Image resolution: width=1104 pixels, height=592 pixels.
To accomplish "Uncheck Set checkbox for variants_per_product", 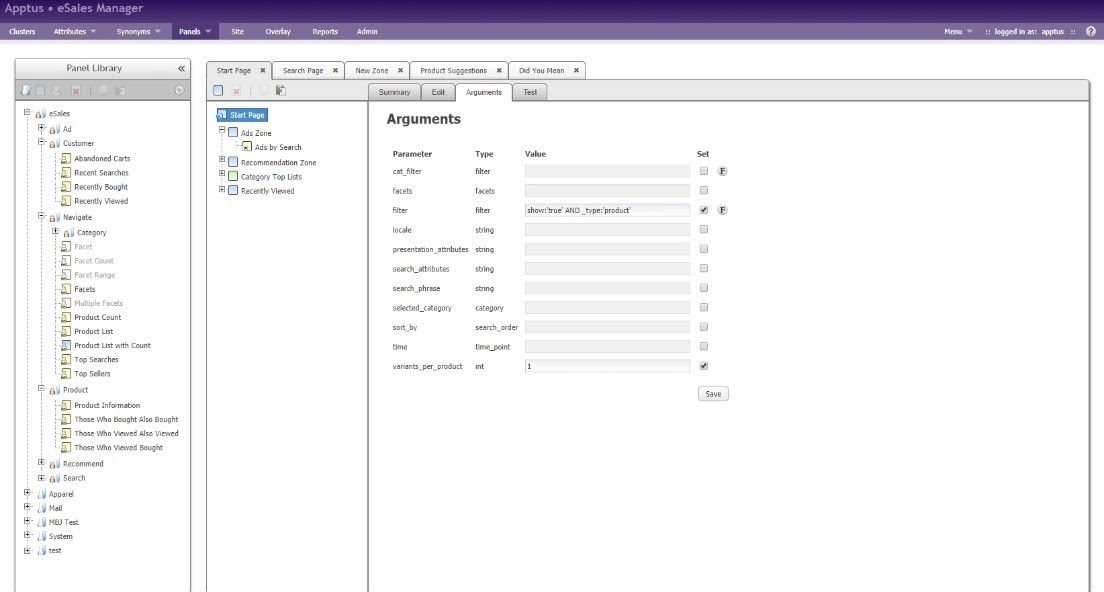I will (x=703, y=366).
